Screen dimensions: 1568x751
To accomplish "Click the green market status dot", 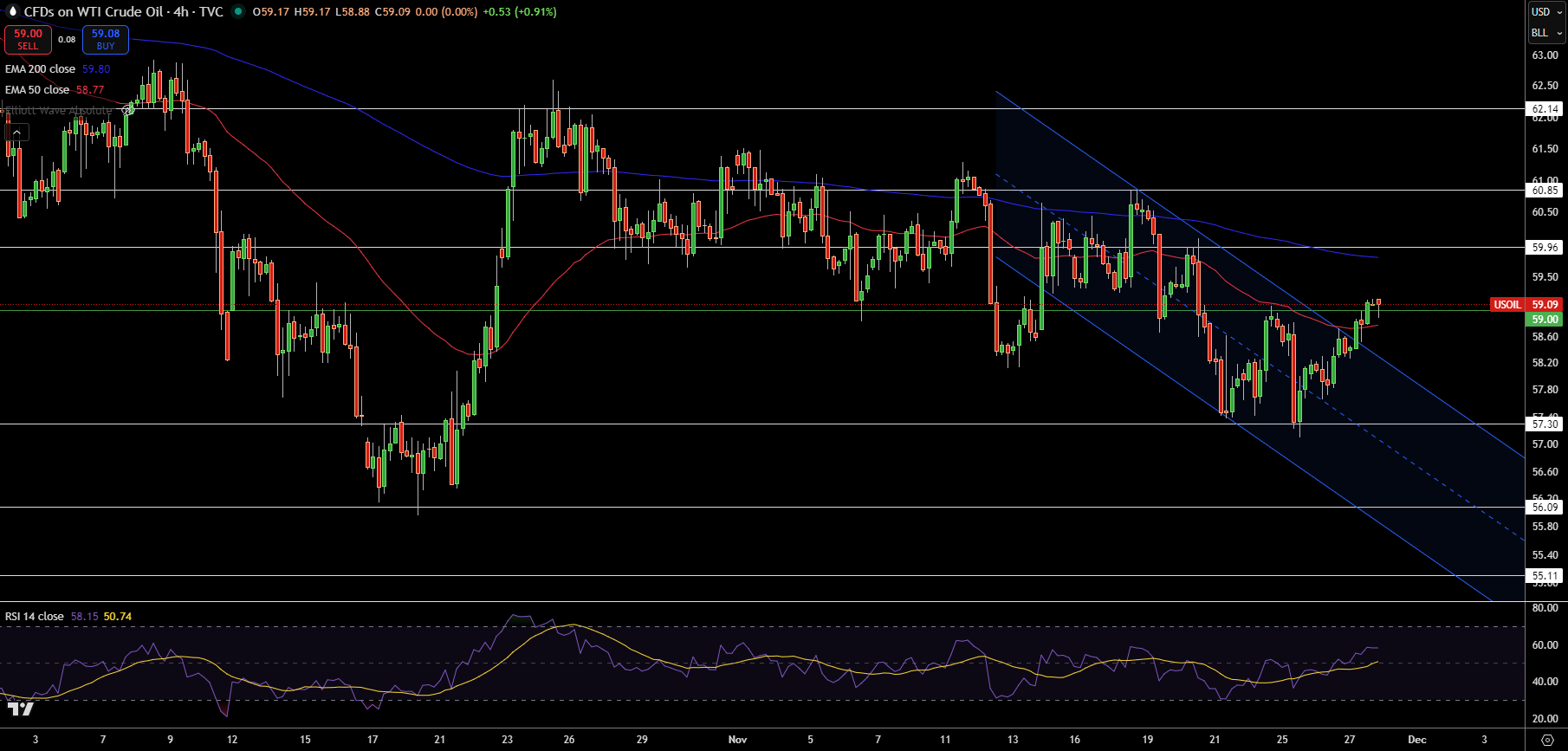I will click(238, 12).
